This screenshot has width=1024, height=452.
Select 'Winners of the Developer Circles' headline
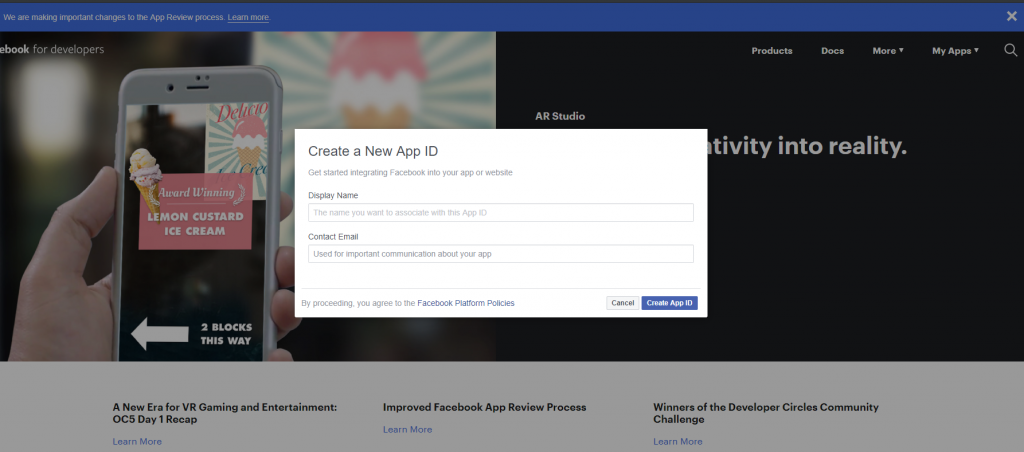coord(766,413)
